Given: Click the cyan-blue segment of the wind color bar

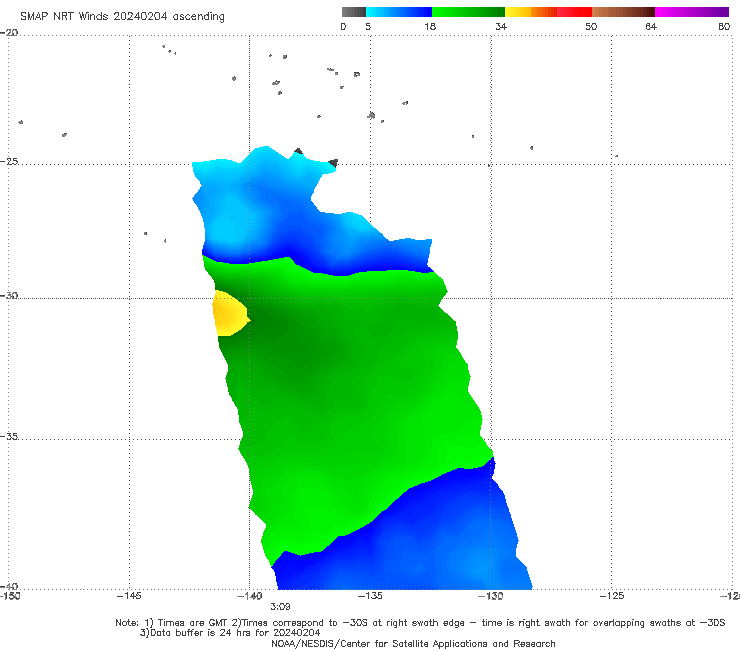Looking at the screenshot, I should 399,12.
